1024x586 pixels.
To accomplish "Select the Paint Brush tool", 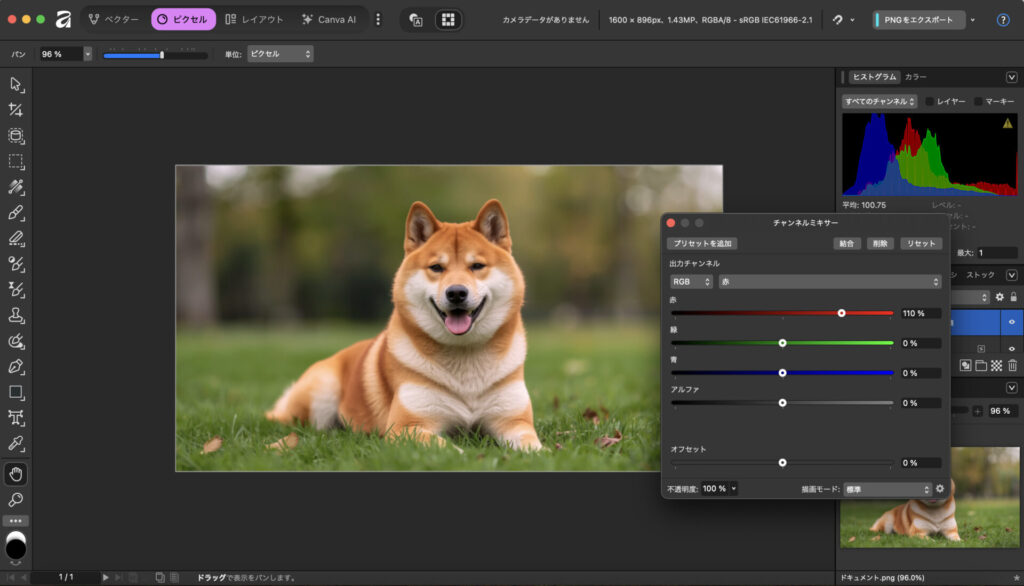I will click(16, 213).
